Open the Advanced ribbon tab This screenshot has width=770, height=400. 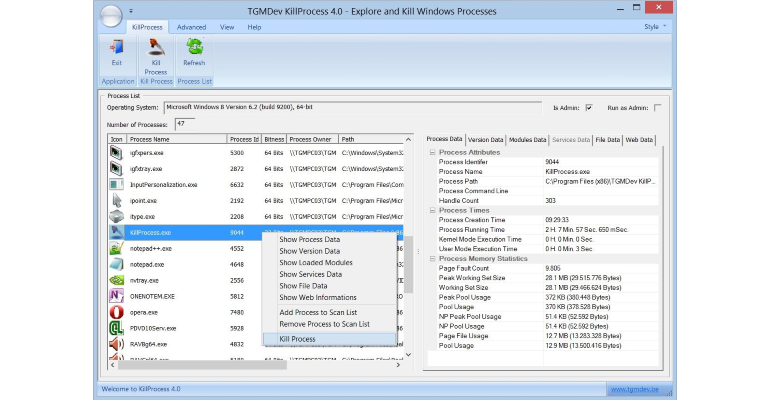pos(192,27)
